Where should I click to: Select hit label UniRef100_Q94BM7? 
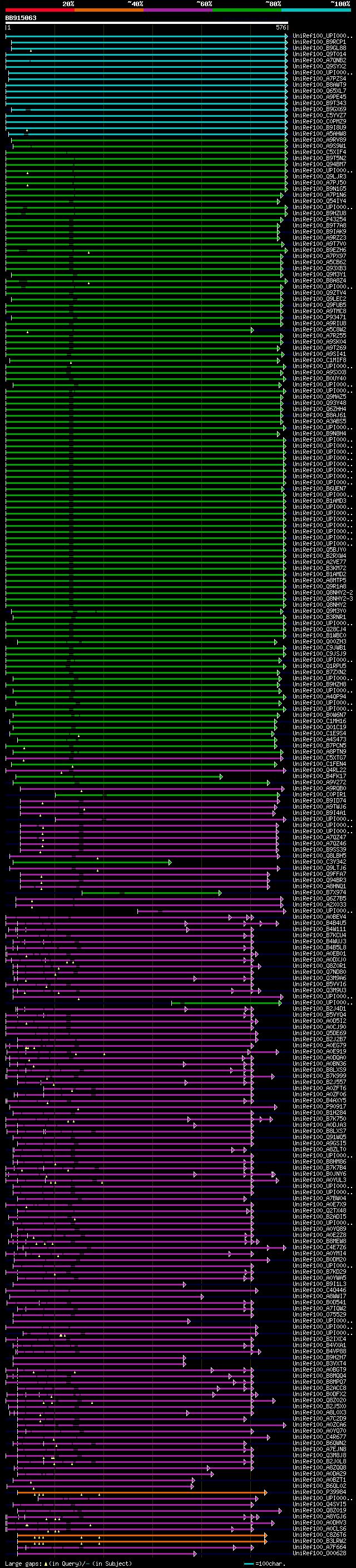(319, 164)
